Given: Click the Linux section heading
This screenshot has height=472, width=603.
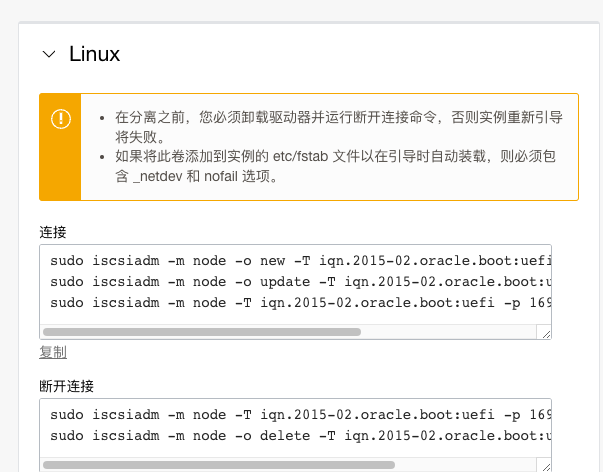Looking at the screenshot, I should coord(94,55).
